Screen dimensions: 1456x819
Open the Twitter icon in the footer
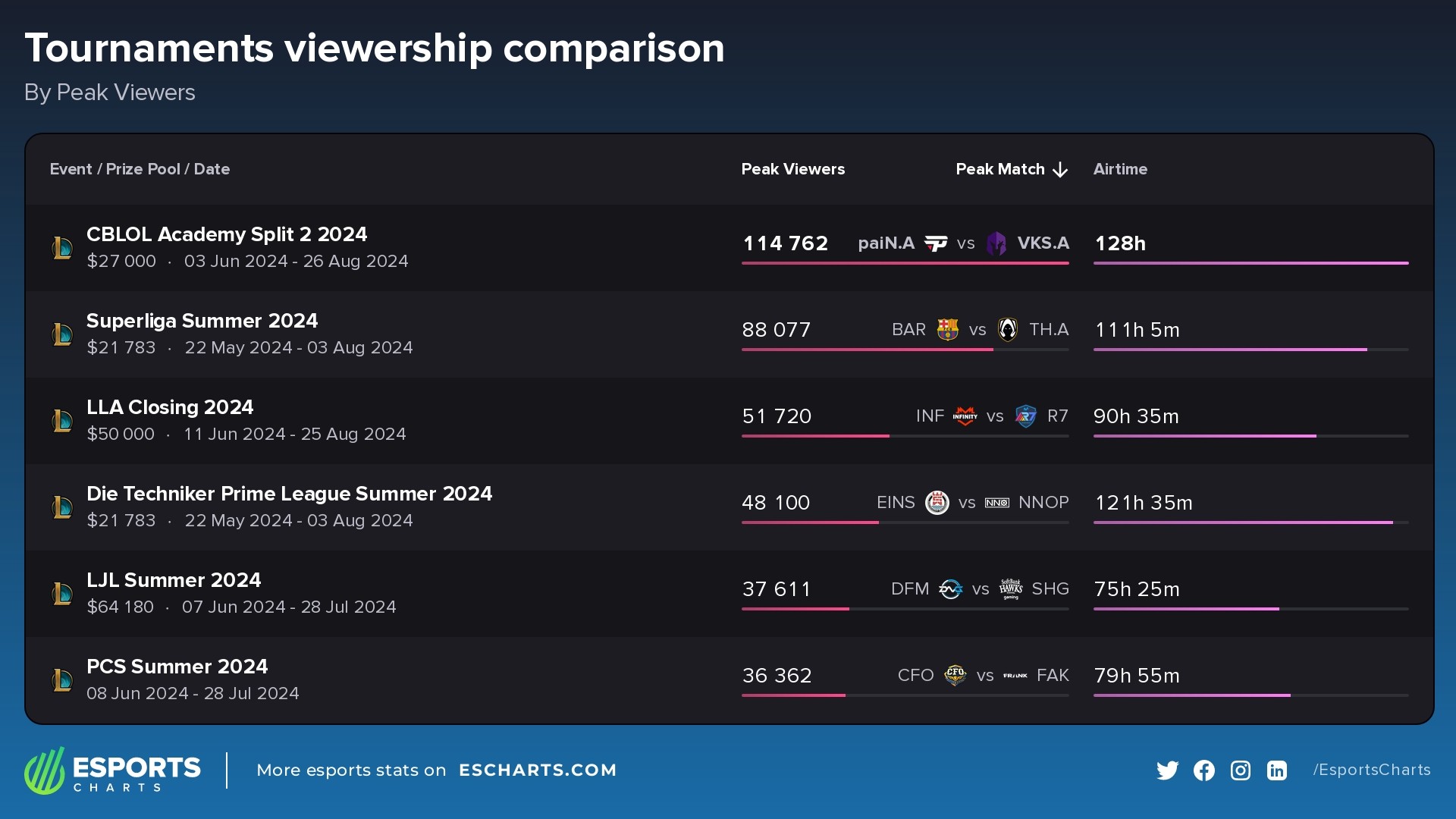pyautogui.click(x=1168, y=770)
